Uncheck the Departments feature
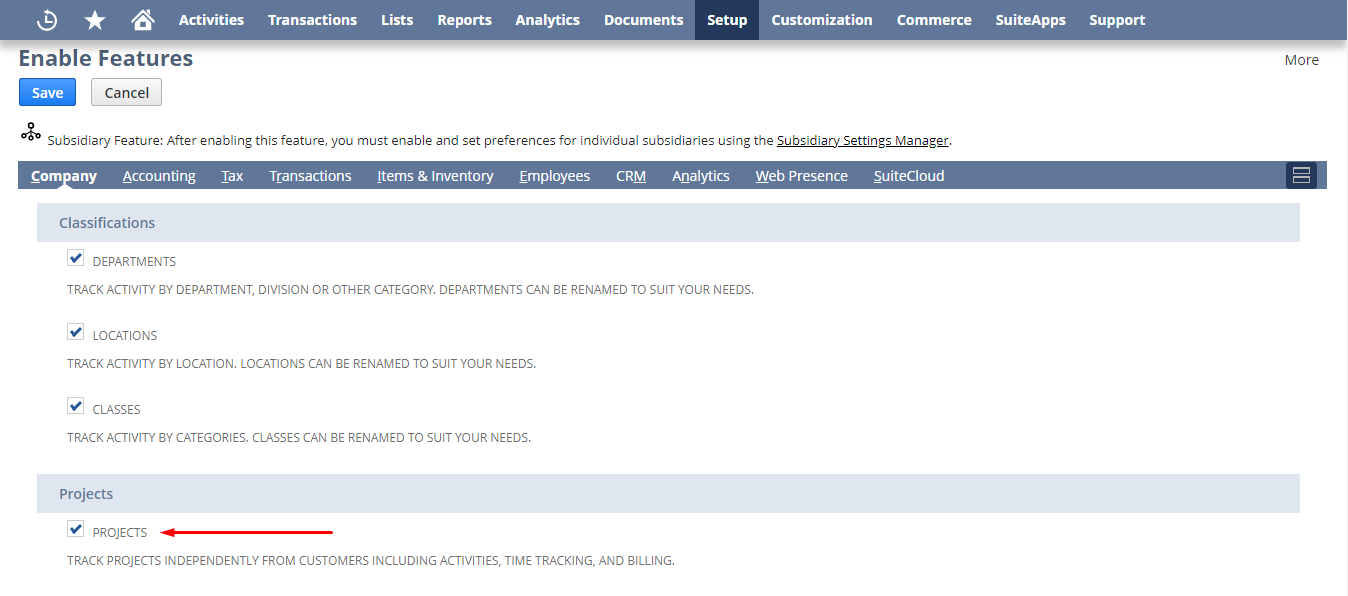 click(x=75, y=257)
